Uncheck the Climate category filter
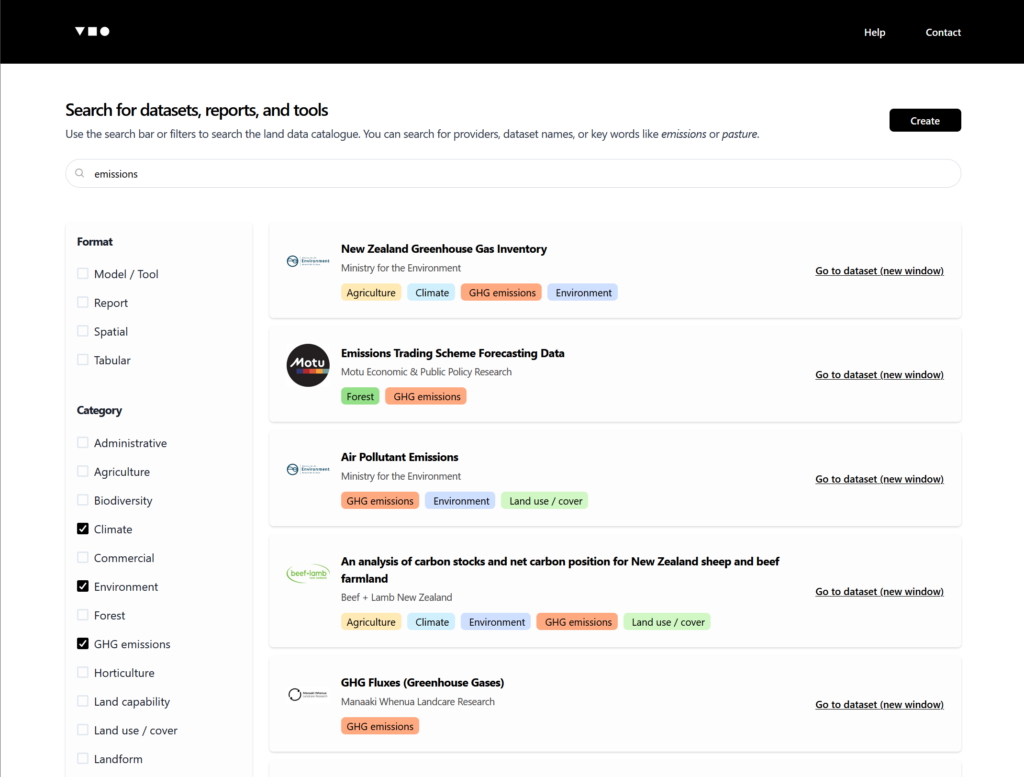 pos(83,529)
